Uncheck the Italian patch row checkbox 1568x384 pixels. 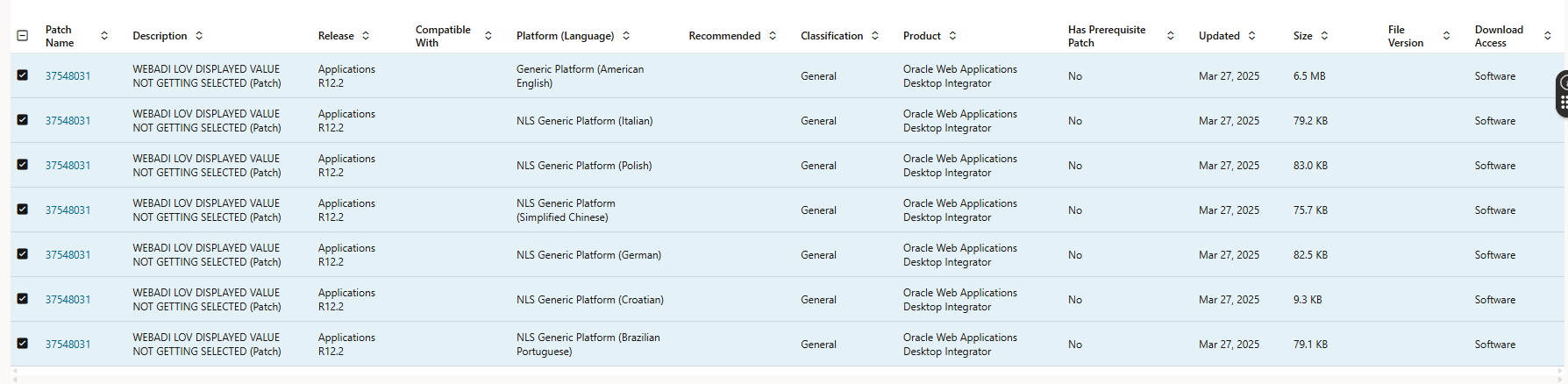[23, 120]
